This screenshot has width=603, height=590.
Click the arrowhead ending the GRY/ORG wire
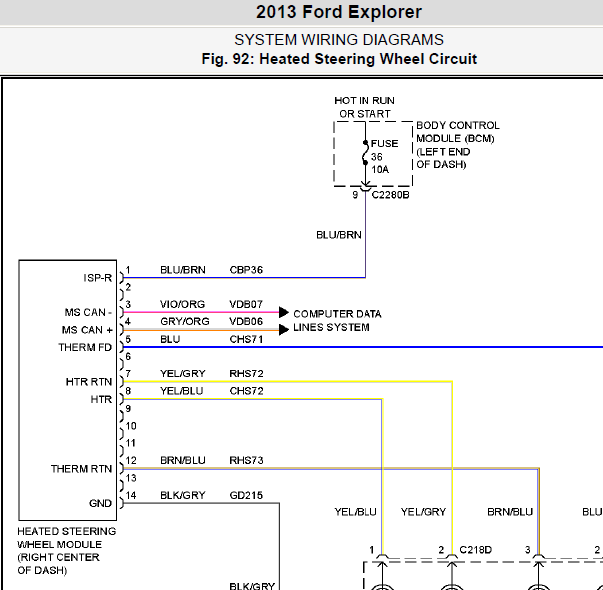[x=284, y=330]
